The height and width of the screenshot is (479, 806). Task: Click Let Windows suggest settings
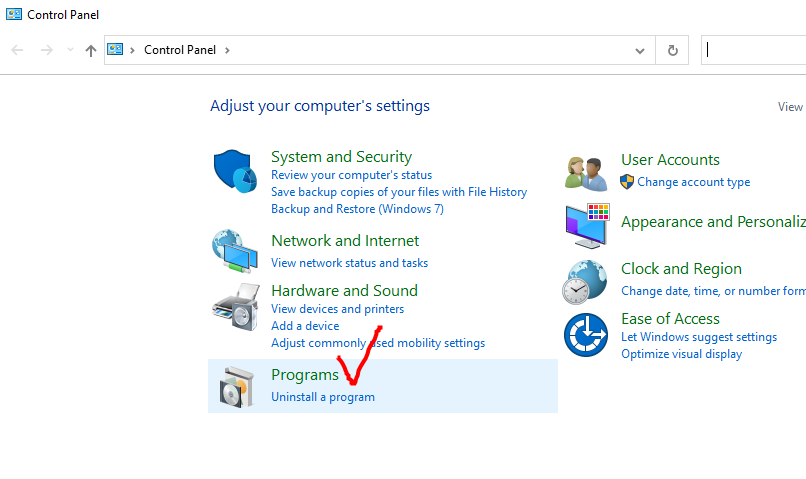tap(699, 337)
